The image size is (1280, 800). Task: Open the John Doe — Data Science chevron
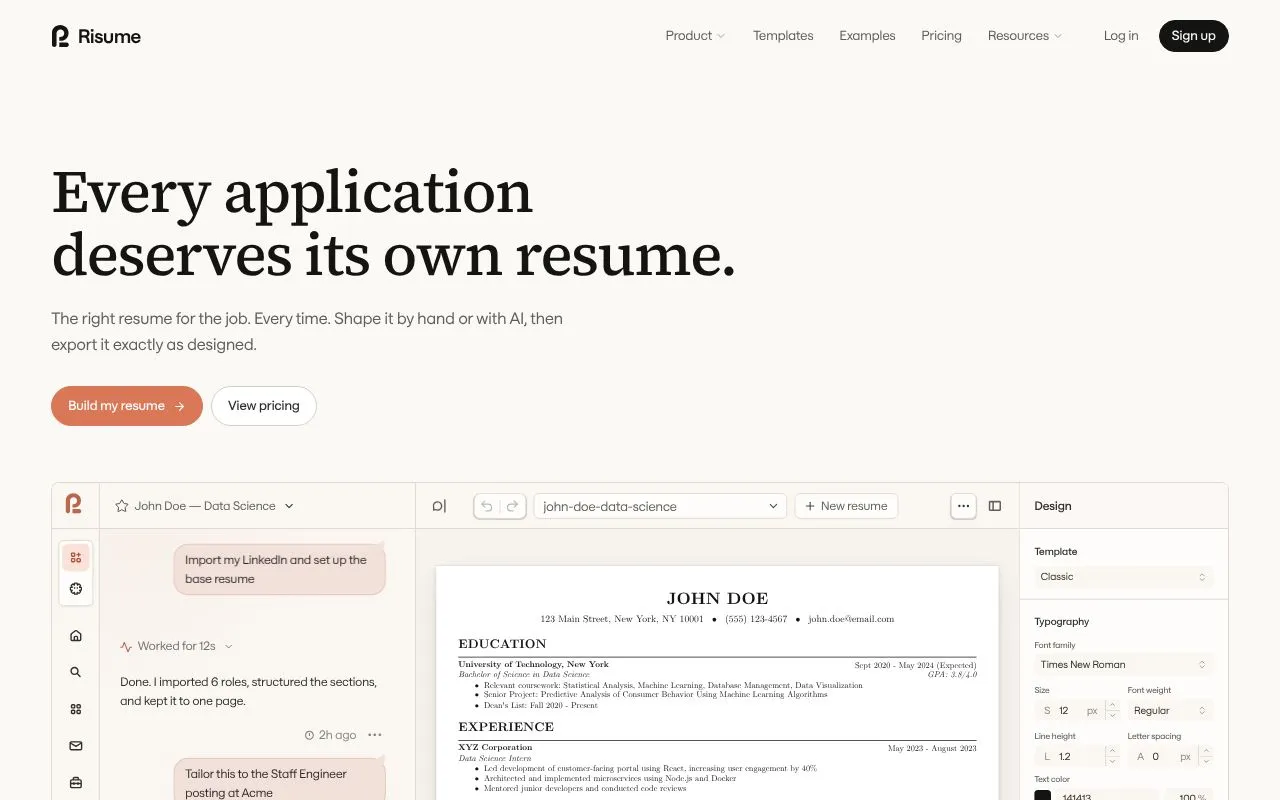[x=289, y=506]
